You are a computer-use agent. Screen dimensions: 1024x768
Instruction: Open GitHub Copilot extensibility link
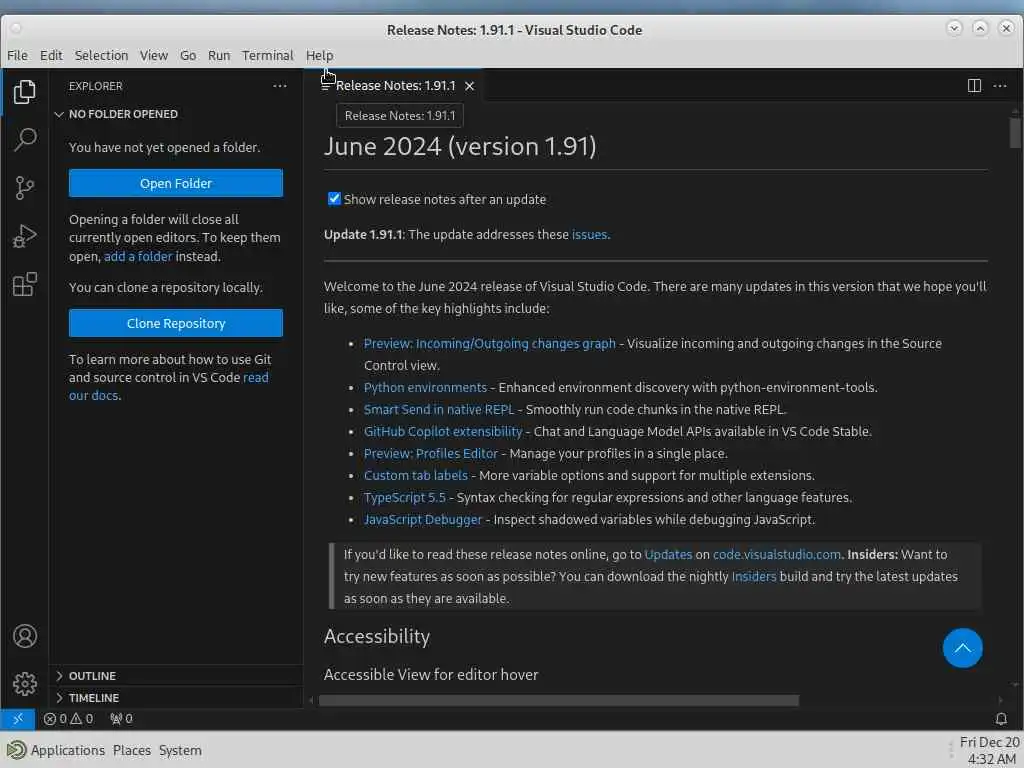point(443,431)
